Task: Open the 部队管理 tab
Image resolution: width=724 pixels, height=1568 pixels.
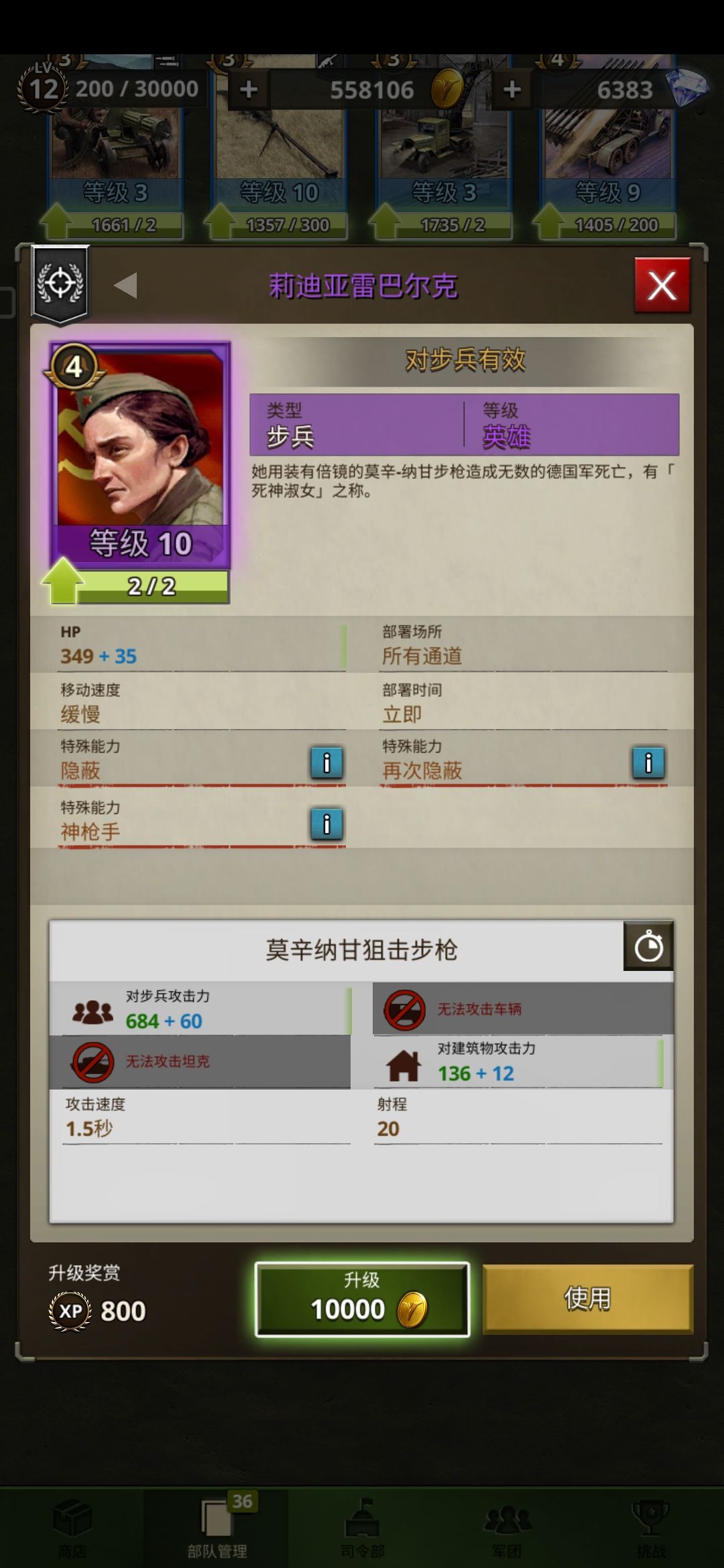Action: [x=217, y=1526]
